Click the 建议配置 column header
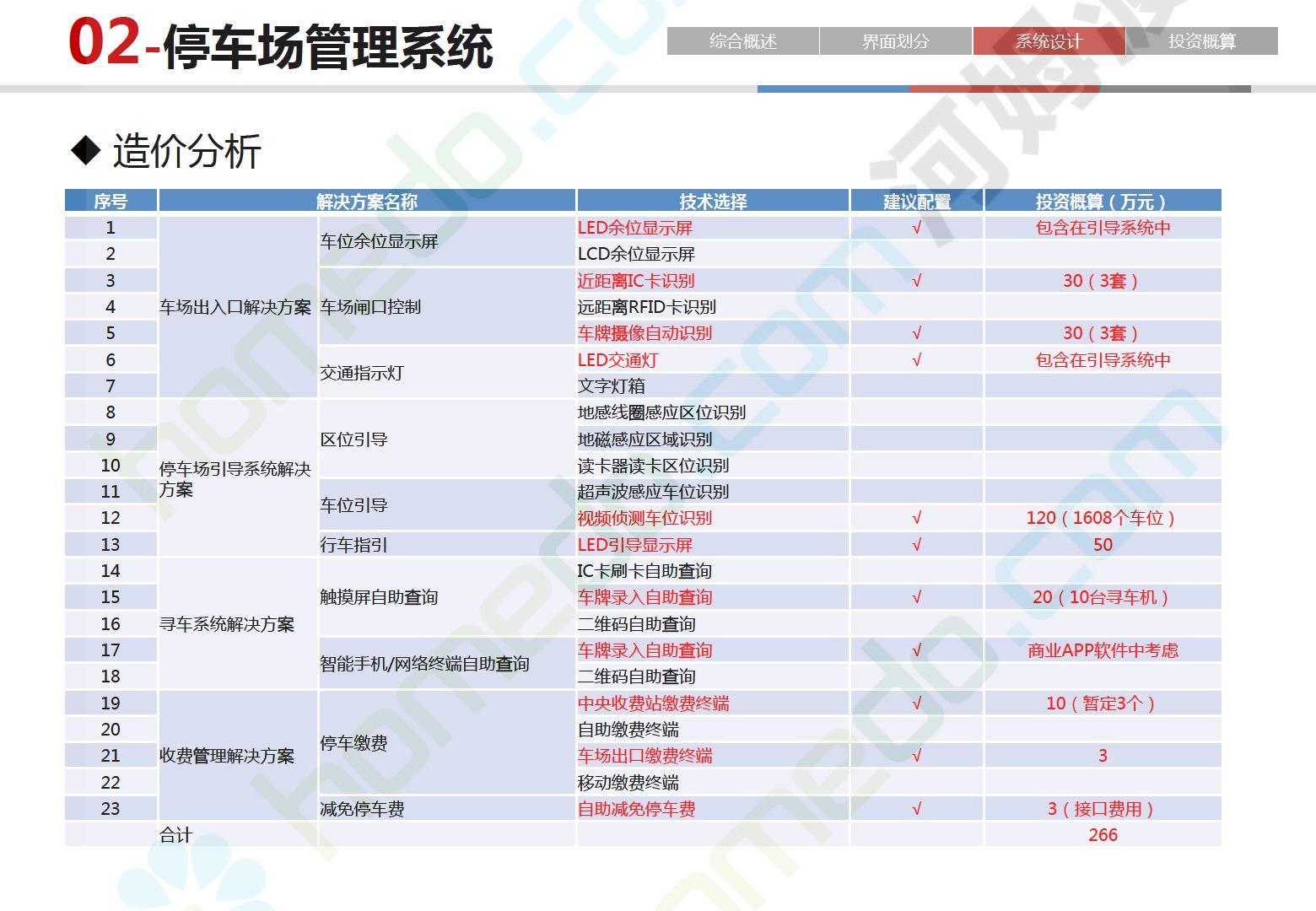The image size is (1316, 911). pyautogui.click(x=917, y=202)
